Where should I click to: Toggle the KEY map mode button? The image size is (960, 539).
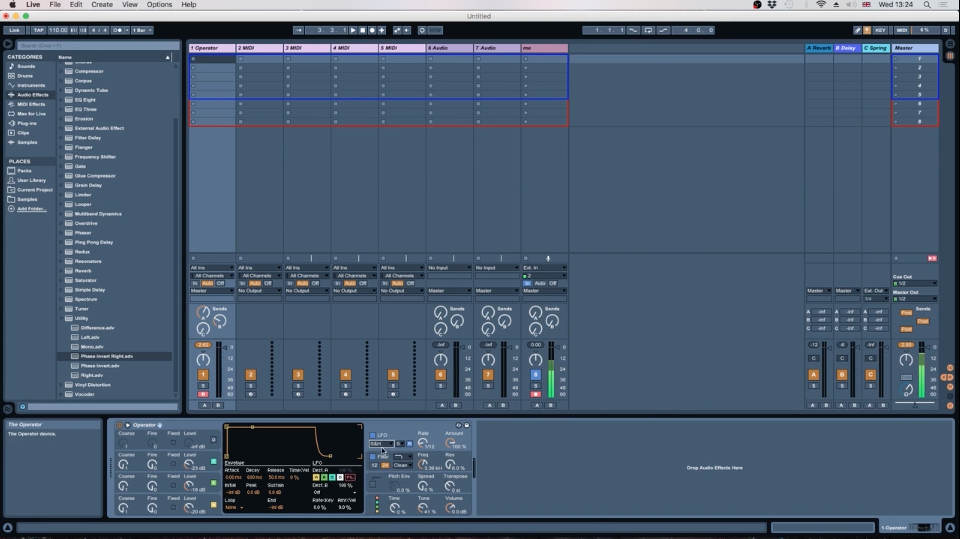point(880,30)
